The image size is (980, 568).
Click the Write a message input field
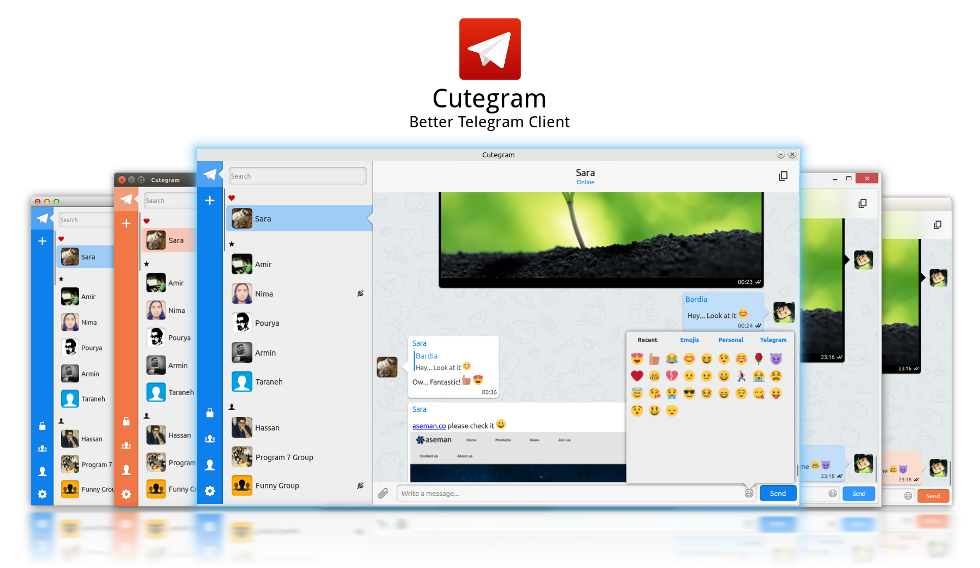pyautogui.click(x=569, y=494)
